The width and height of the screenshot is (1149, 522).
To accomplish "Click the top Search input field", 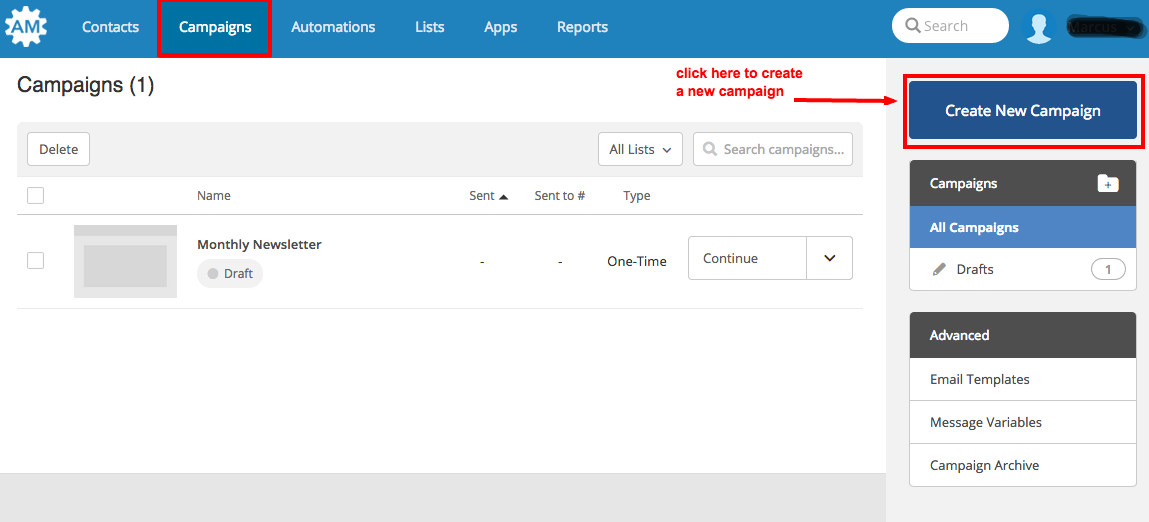I will coord(950,26).
